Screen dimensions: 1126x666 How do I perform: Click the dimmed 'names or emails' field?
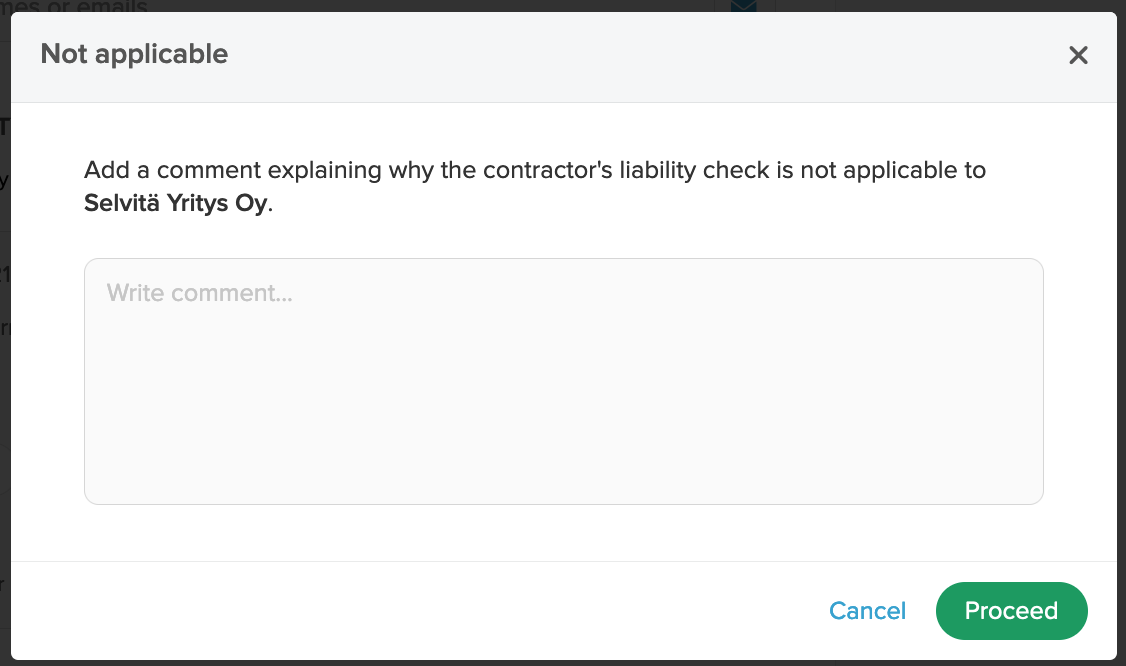point(357,6)
